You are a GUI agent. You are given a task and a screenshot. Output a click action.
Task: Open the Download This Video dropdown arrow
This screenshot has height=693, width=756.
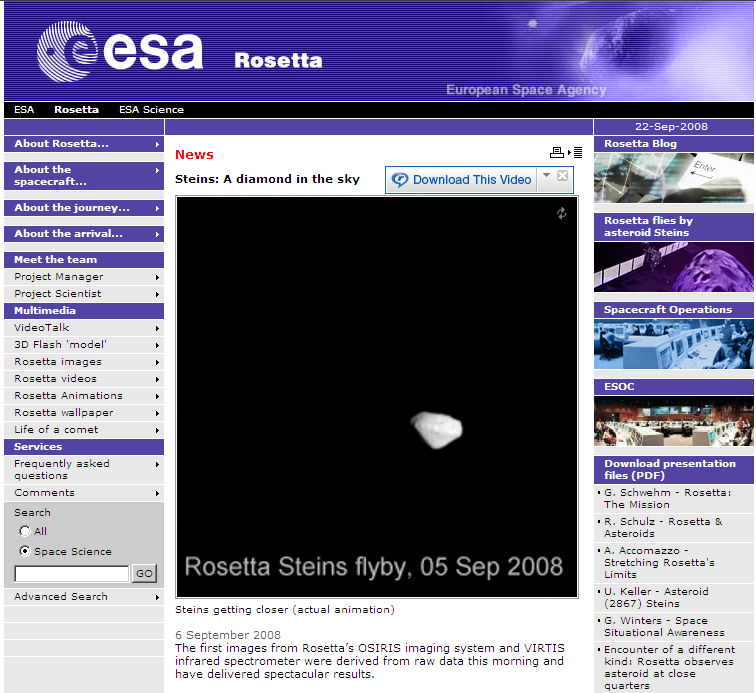pos(545,176)
